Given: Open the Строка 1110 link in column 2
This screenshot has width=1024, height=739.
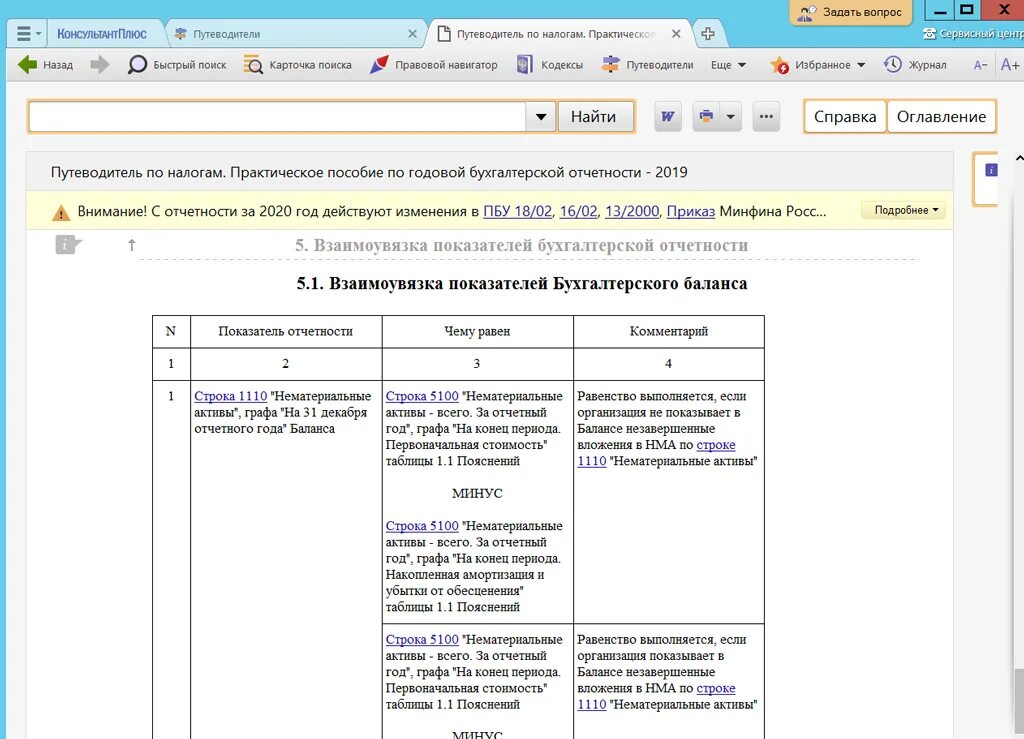Looking at the screenshot, I should [231, 396].
